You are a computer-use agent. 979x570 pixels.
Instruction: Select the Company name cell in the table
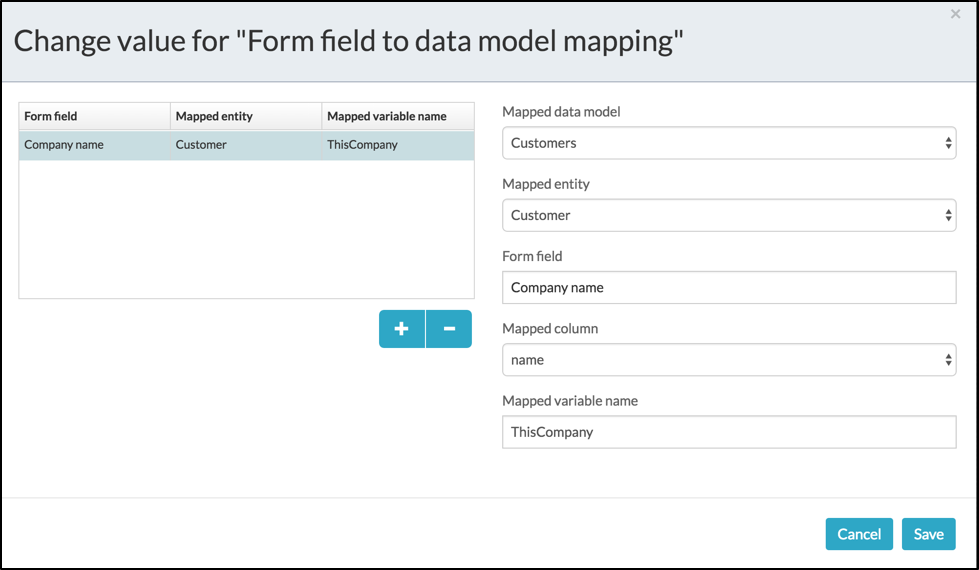tap(64, 145)
